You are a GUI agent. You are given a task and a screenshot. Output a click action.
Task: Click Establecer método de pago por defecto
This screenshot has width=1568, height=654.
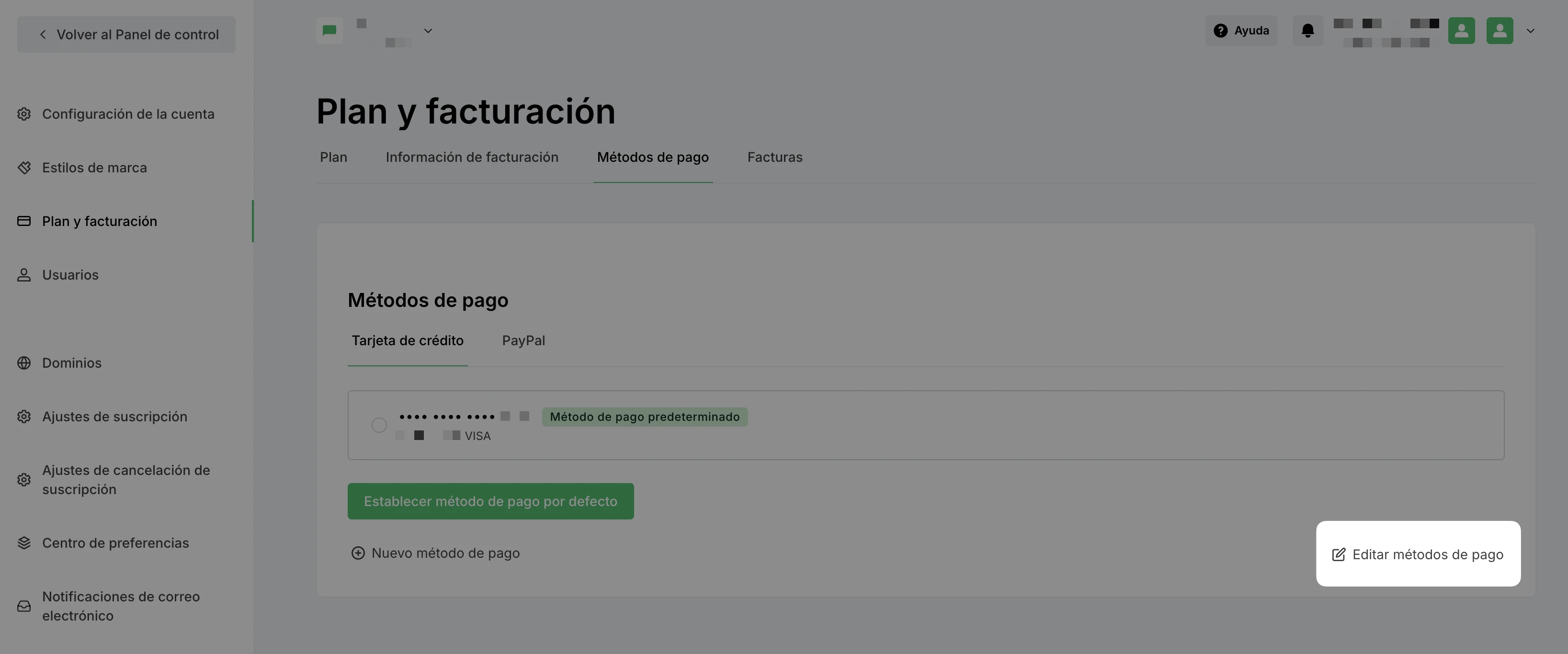click(x=490, y=501)
